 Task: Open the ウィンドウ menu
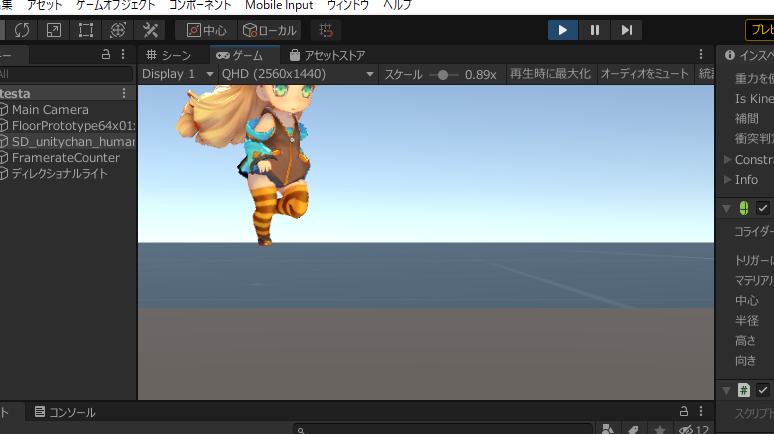point(348,5)
